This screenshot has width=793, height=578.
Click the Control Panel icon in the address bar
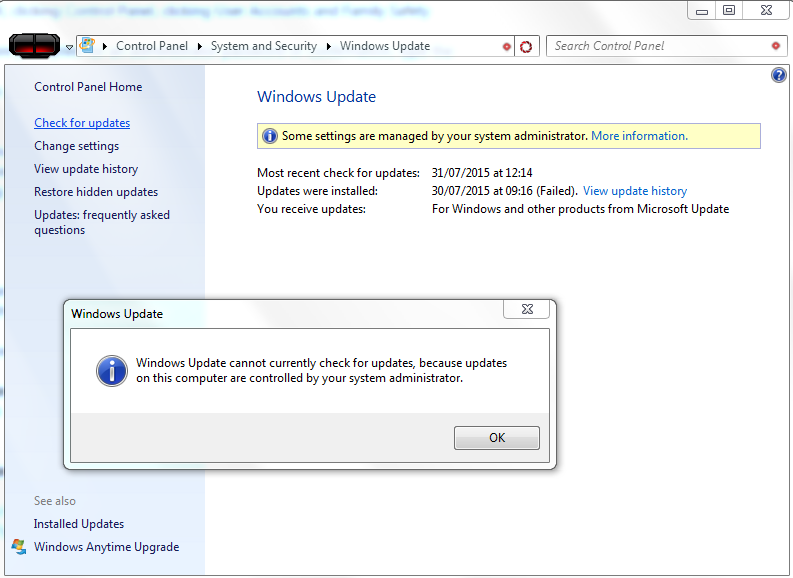[87, 46]
